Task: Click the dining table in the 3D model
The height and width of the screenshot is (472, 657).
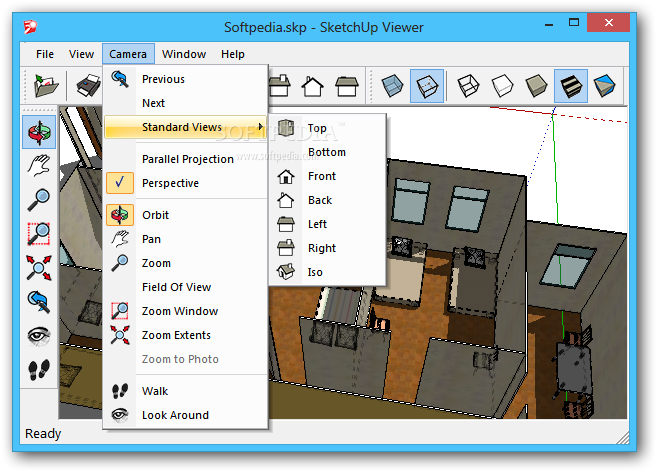Action: tap(574, 368)
